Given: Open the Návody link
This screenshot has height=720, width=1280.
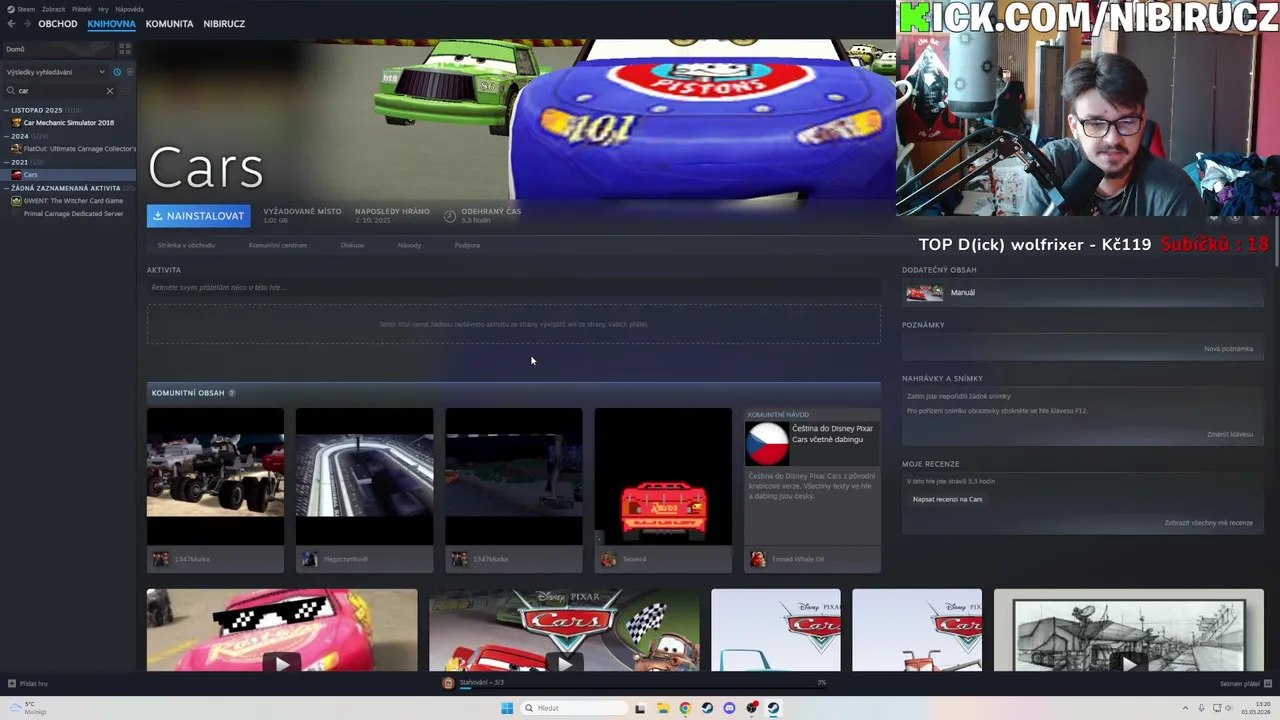Looking at the screenshot, I should tap(409, 245).
